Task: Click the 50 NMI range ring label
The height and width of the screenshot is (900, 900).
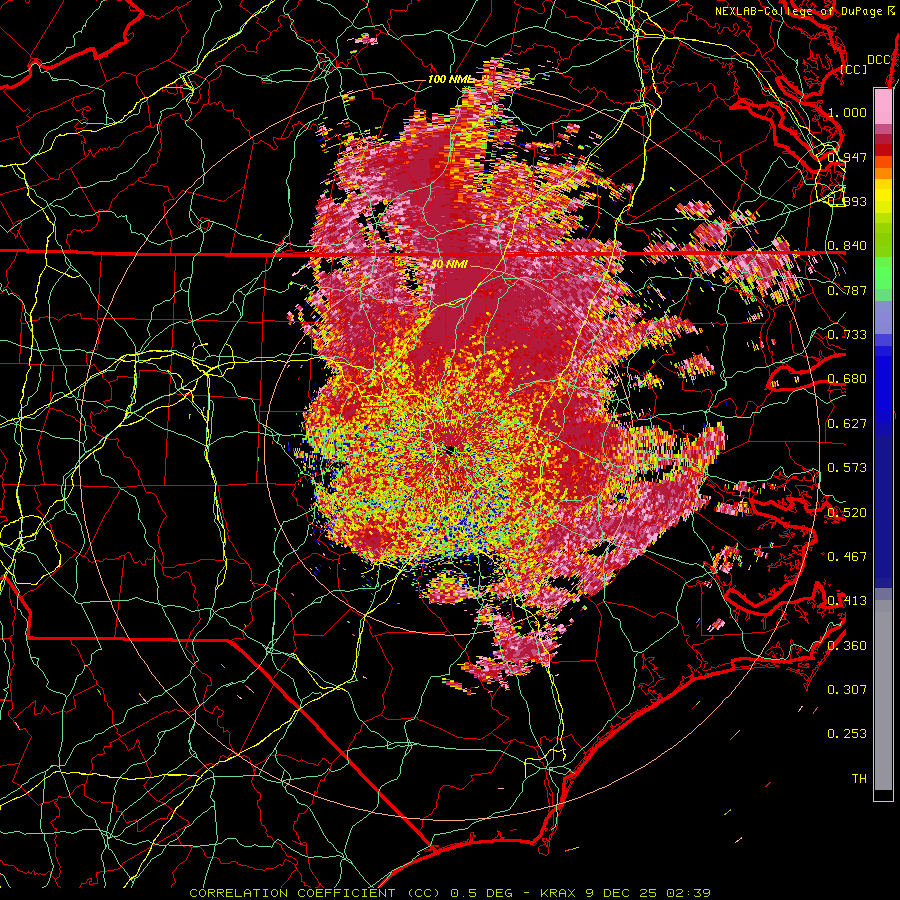Action: [450, 265]
